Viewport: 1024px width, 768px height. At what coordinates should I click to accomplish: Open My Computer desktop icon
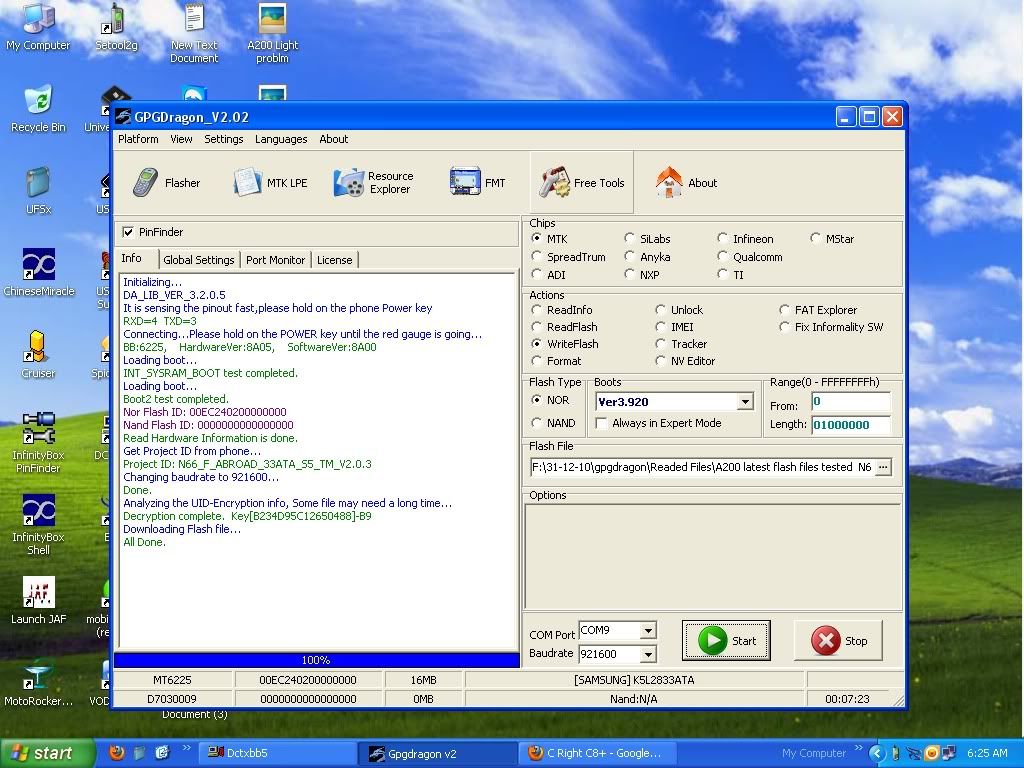[x=38, y=27]
